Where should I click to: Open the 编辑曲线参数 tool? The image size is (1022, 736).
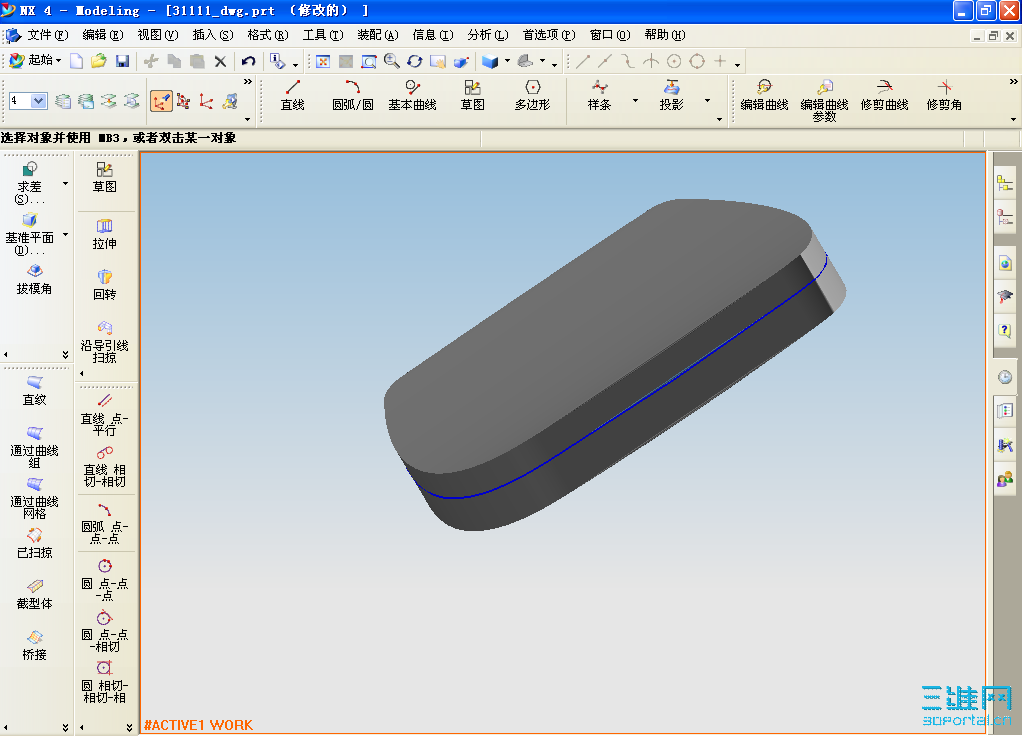pos(825,101)
